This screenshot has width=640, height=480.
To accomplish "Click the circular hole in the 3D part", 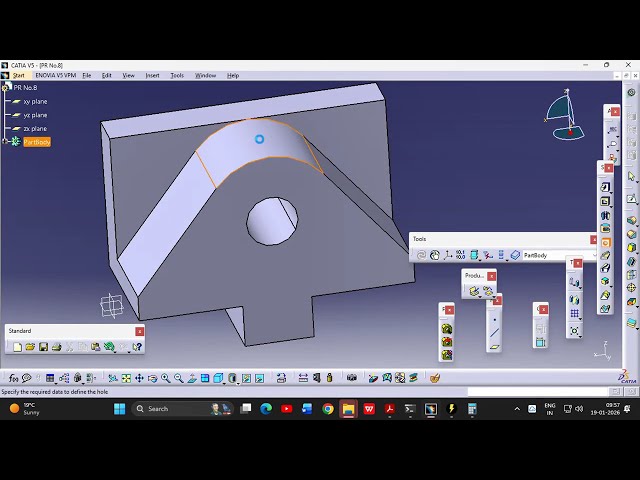I will [272, 221].
